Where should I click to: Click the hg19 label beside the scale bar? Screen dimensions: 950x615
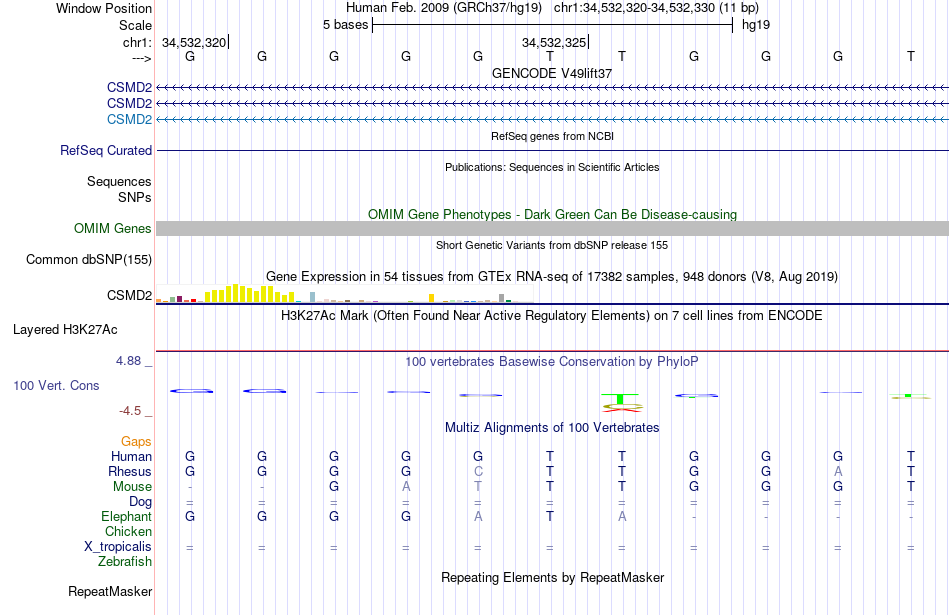(x=756, y=25)
